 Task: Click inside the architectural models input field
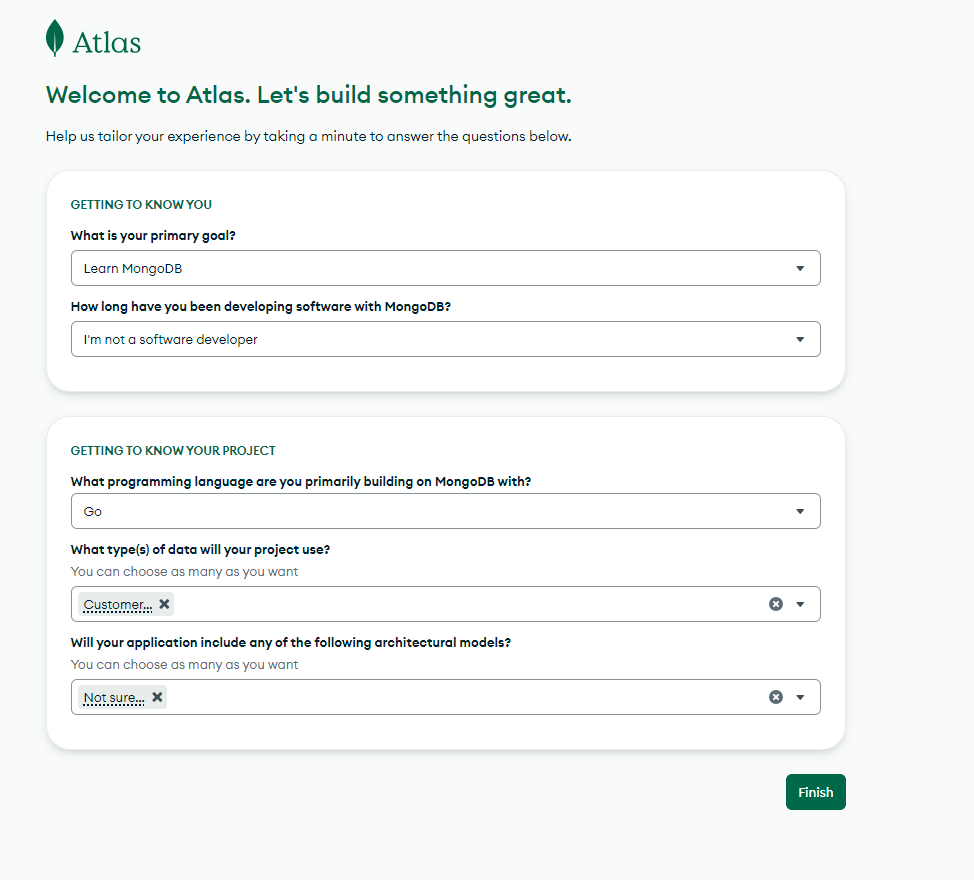pyautogui.click(x=466, y=697)
